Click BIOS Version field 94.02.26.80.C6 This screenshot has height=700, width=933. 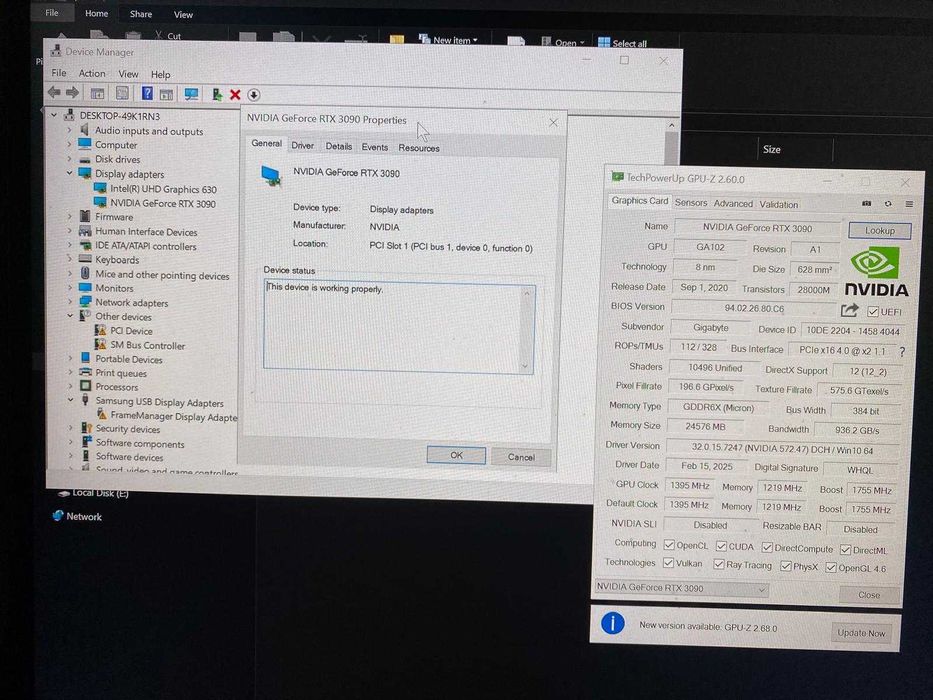[x=754, y=308]
